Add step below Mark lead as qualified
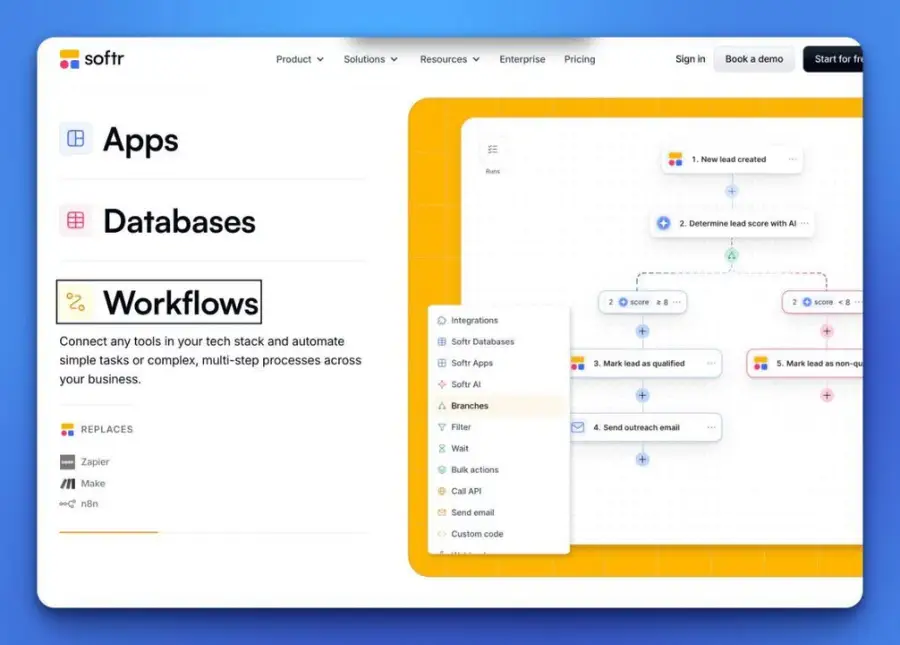Viewport: 900px width, 645px height. 642,395
